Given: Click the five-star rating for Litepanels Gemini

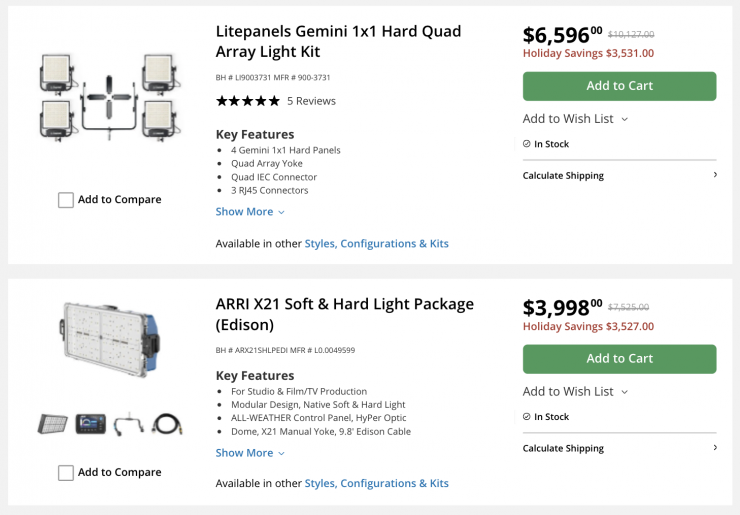Looking at the screenshot, I should (248, 101).
